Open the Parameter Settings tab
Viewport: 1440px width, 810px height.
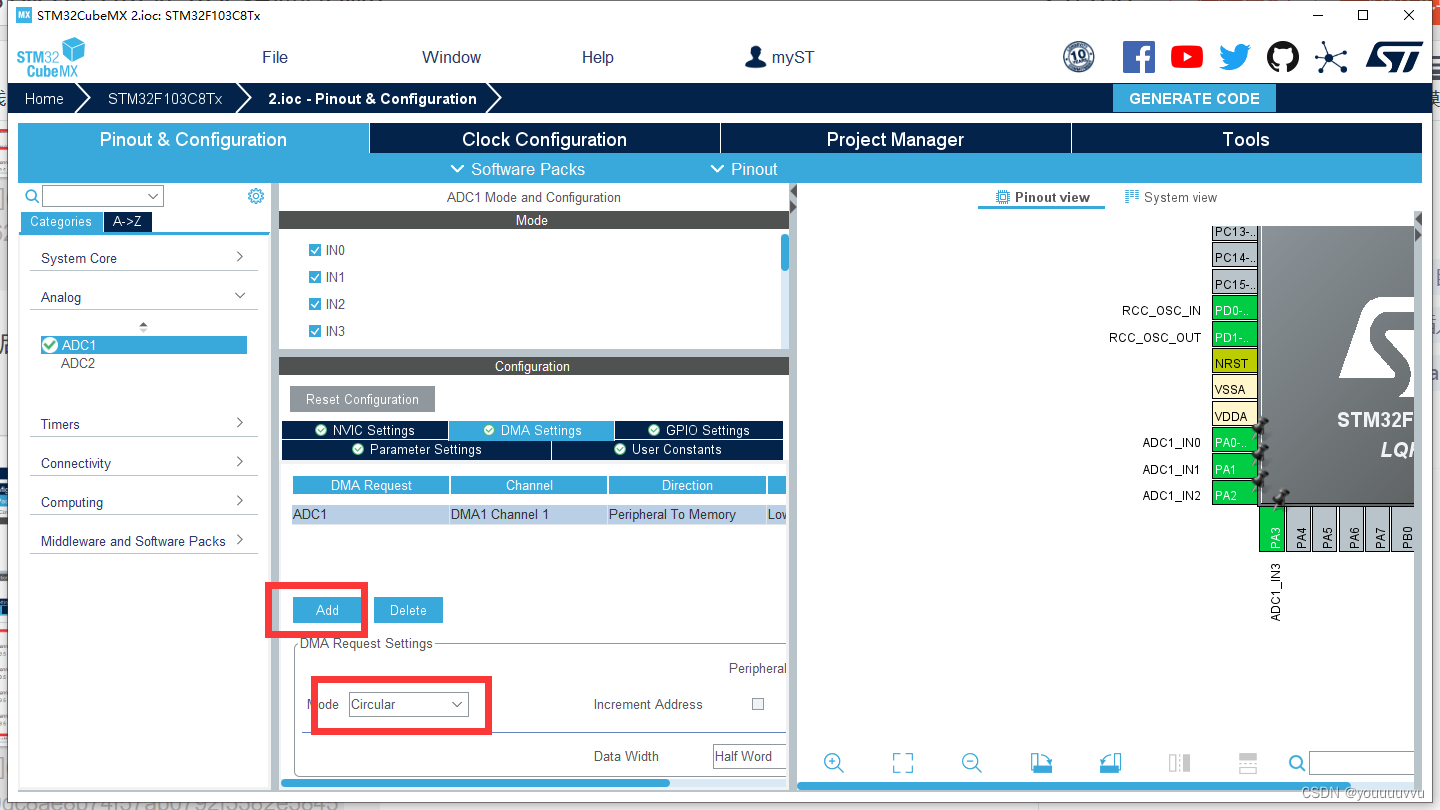[x=416, y=449]
